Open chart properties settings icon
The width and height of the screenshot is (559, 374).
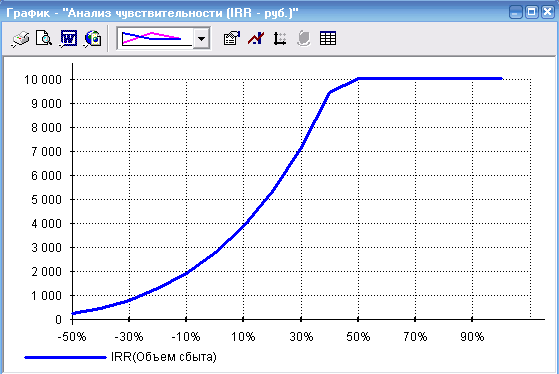tap(232, 39)
